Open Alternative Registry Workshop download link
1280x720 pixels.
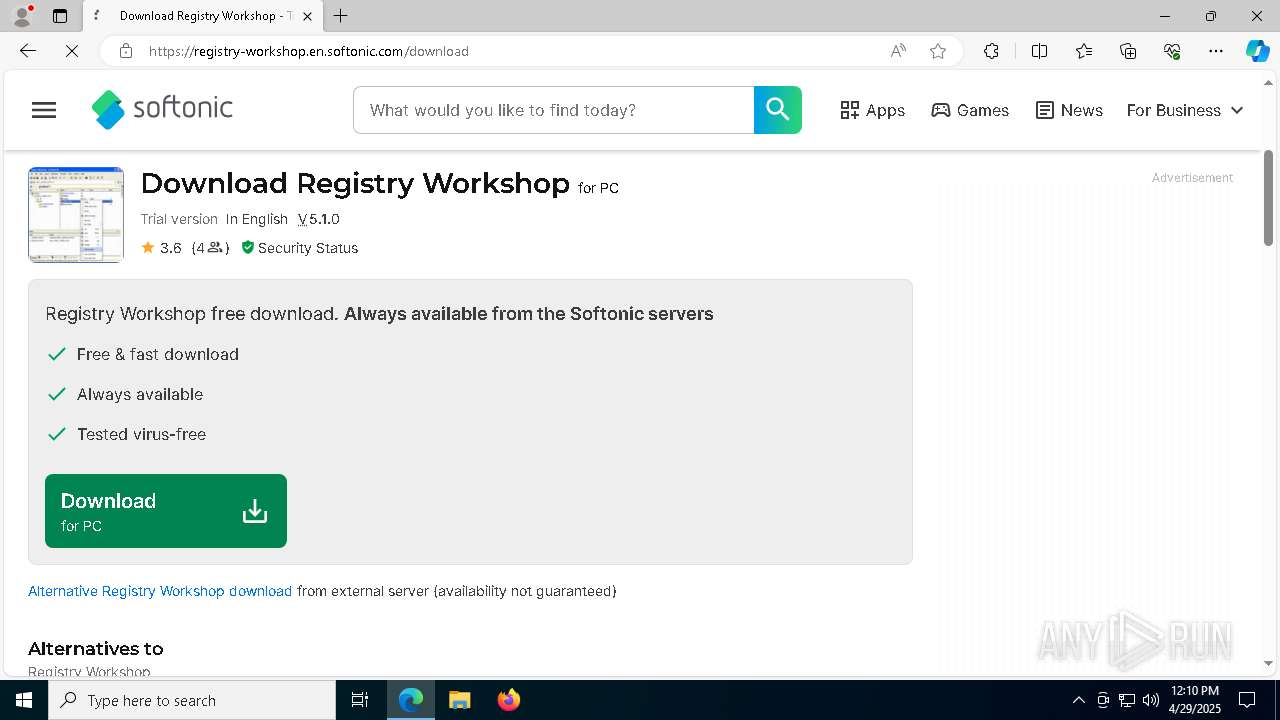[x=160, y=591]
